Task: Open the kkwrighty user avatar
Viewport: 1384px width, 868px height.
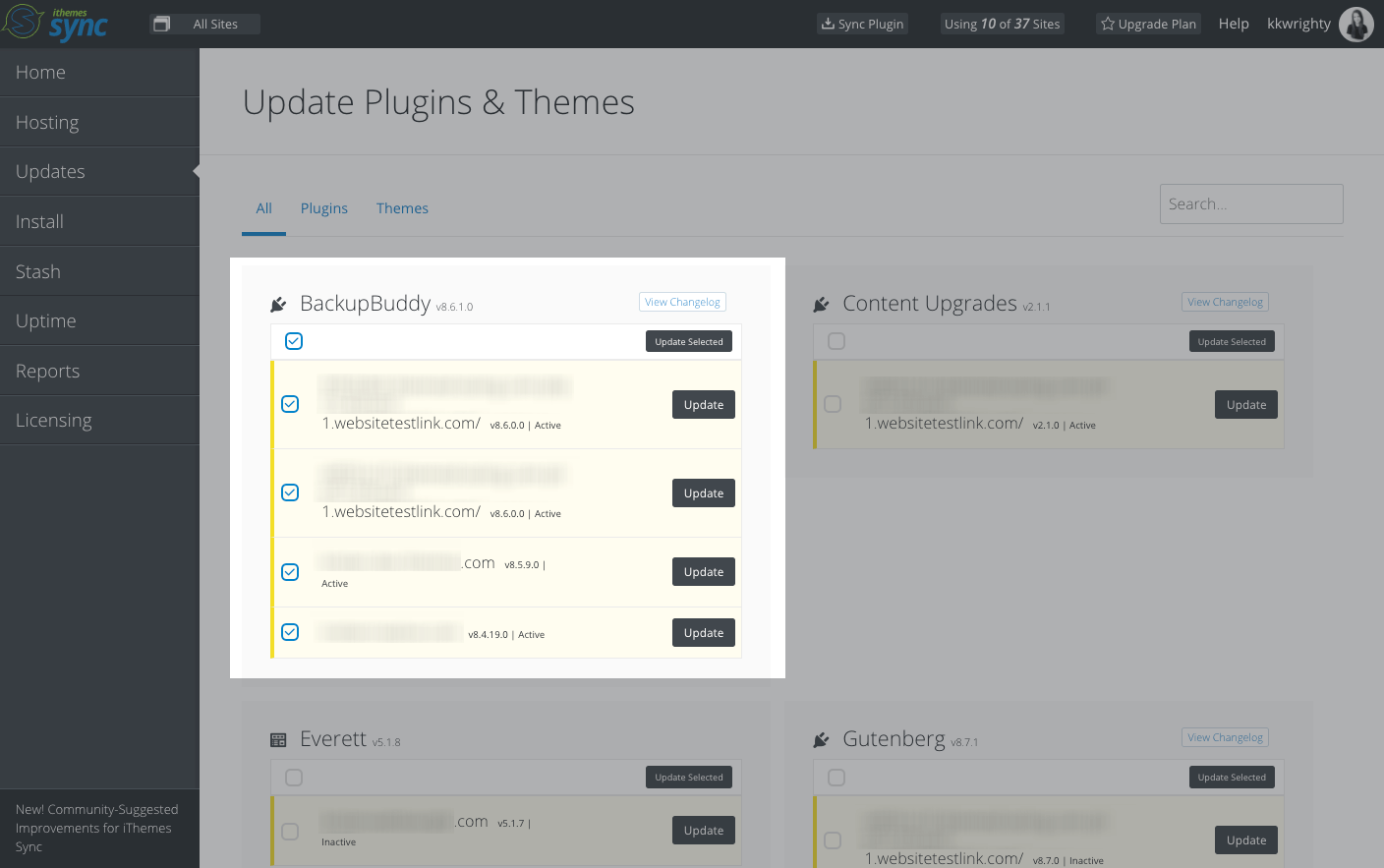Action: [x=1356, y=24]
